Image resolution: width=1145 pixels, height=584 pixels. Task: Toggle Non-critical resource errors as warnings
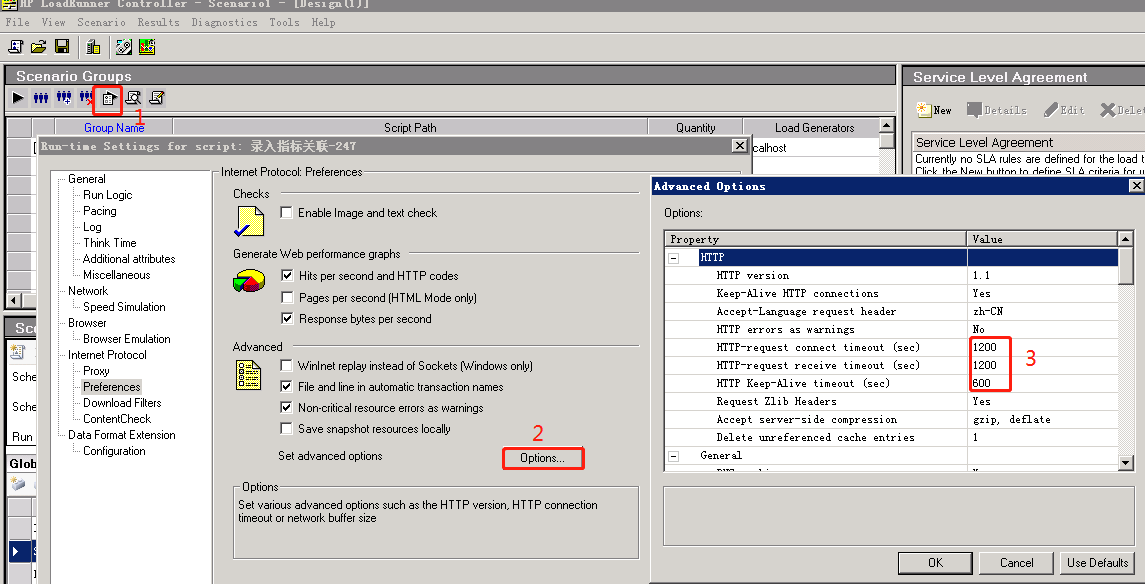(x=286, y=408)
